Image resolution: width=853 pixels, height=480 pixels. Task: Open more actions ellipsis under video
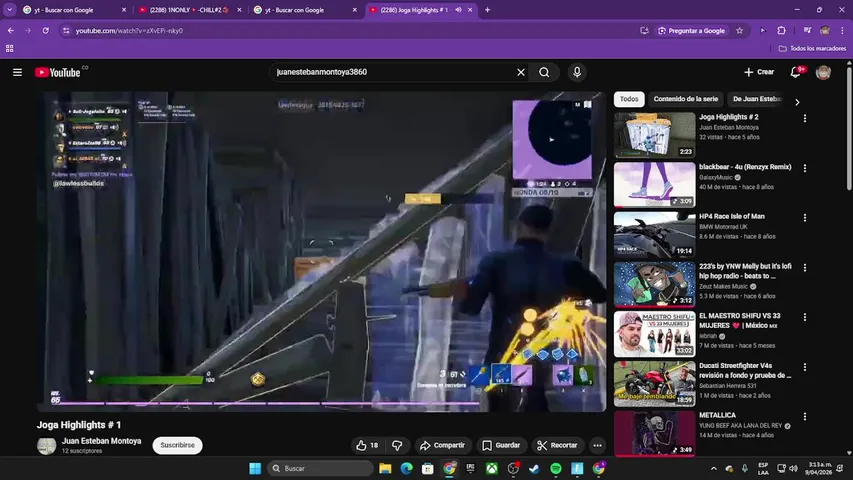click(x=597, y=445)
